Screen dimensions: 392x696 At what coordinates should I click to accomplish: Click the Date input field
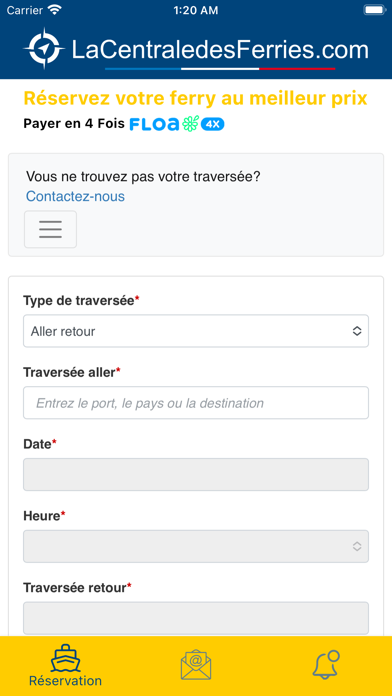pyautogui.click(x=196, y=475)
